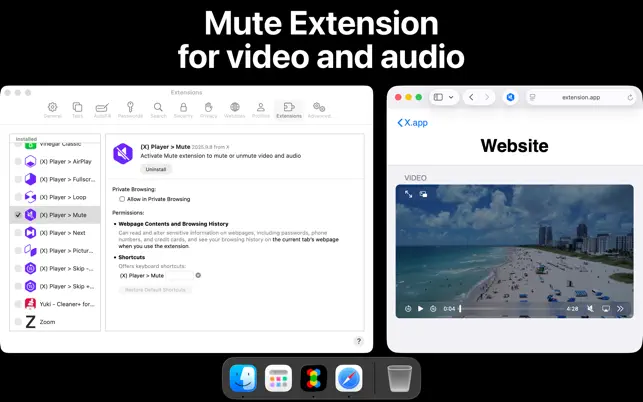Viewport: 643px width, 402px height.
Task: Select the Next extension icon in list
Action: (x=30, y=233)
